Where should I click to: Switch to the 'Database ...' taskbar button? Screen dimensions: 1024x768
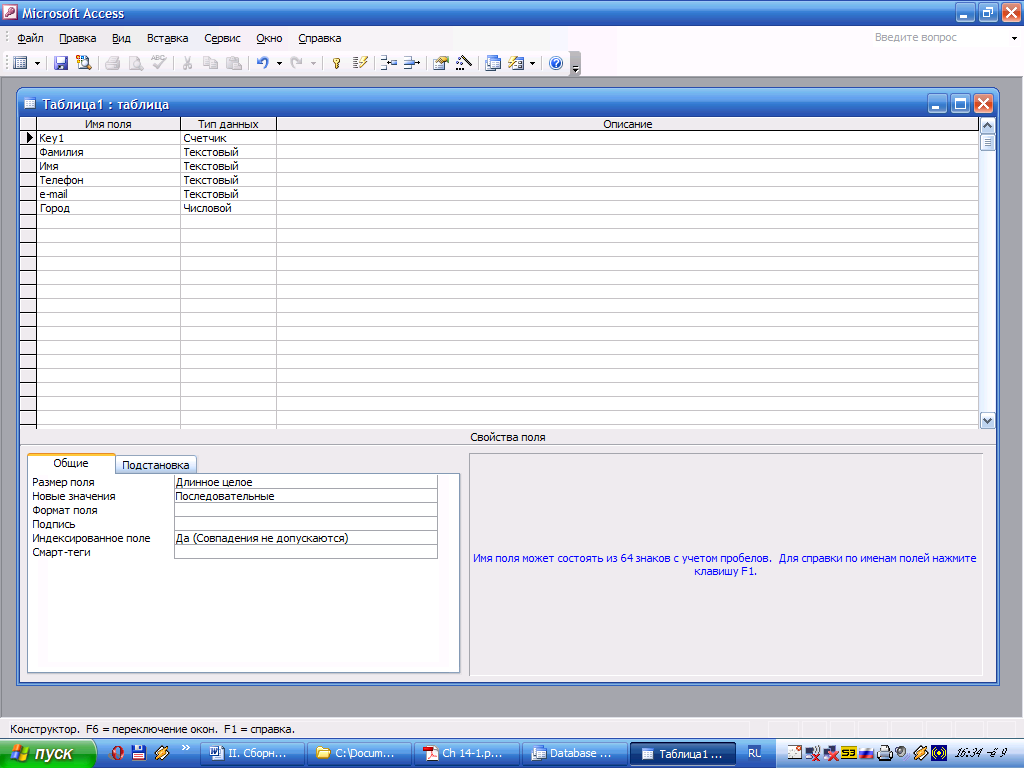pos(574,754)
